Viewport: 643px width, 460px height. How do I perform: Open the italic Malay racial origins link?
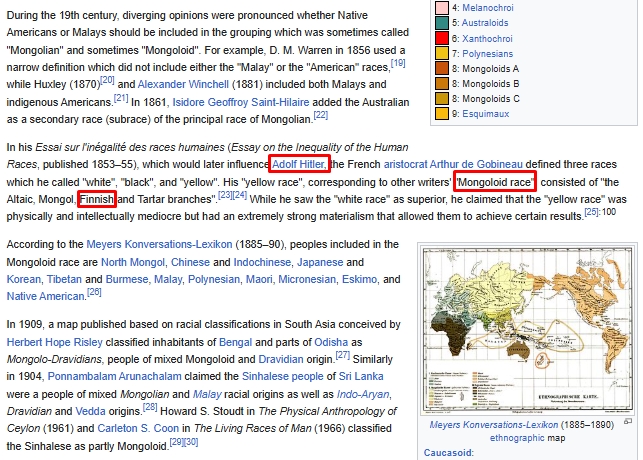207,394
